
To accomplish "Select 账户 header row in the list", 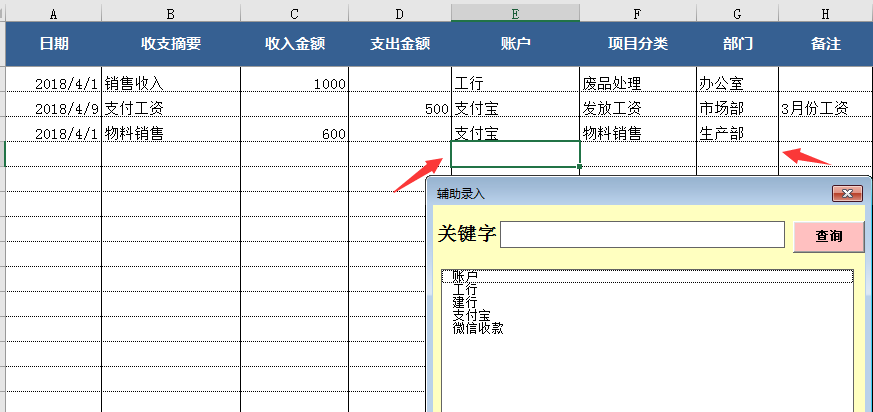I will pyautogui.click(x=647, y=276).
